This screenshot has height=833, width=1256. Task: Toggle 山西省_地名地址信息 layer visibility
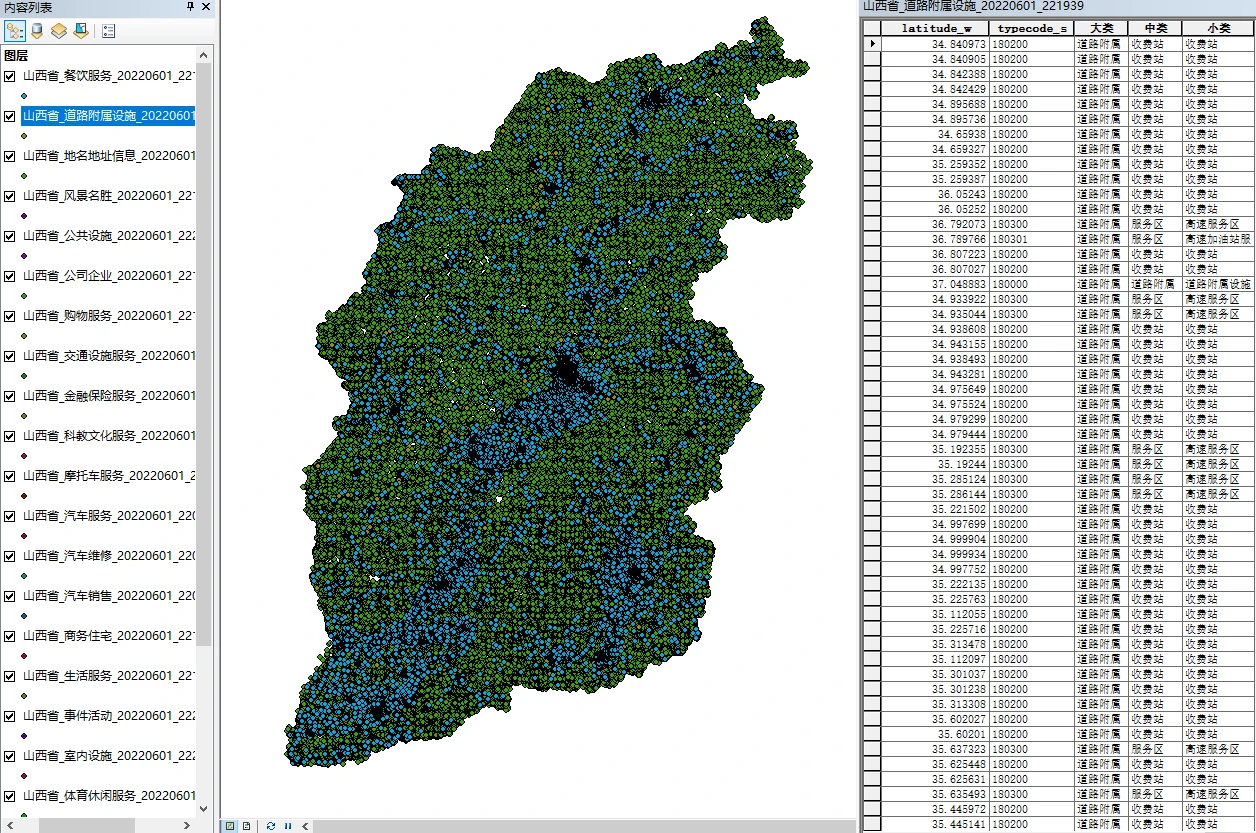tap(10, 156)
